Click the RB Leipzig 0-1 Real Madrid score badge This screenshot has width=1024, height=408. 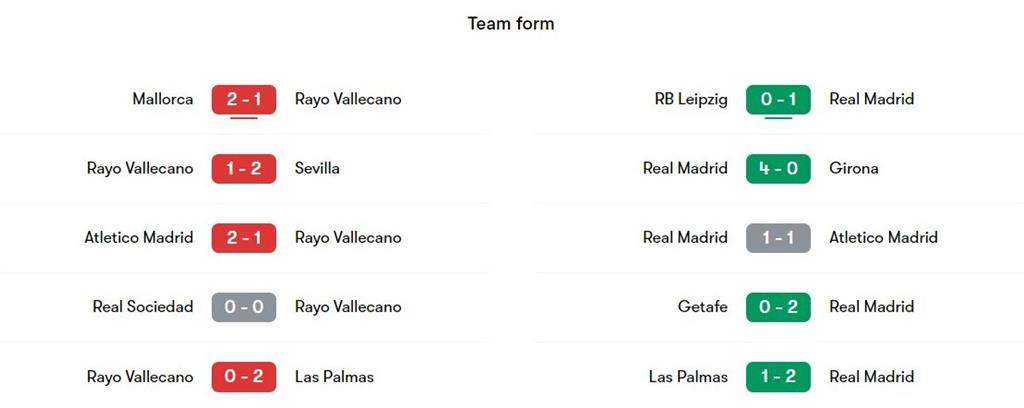[x=778, y=99]
